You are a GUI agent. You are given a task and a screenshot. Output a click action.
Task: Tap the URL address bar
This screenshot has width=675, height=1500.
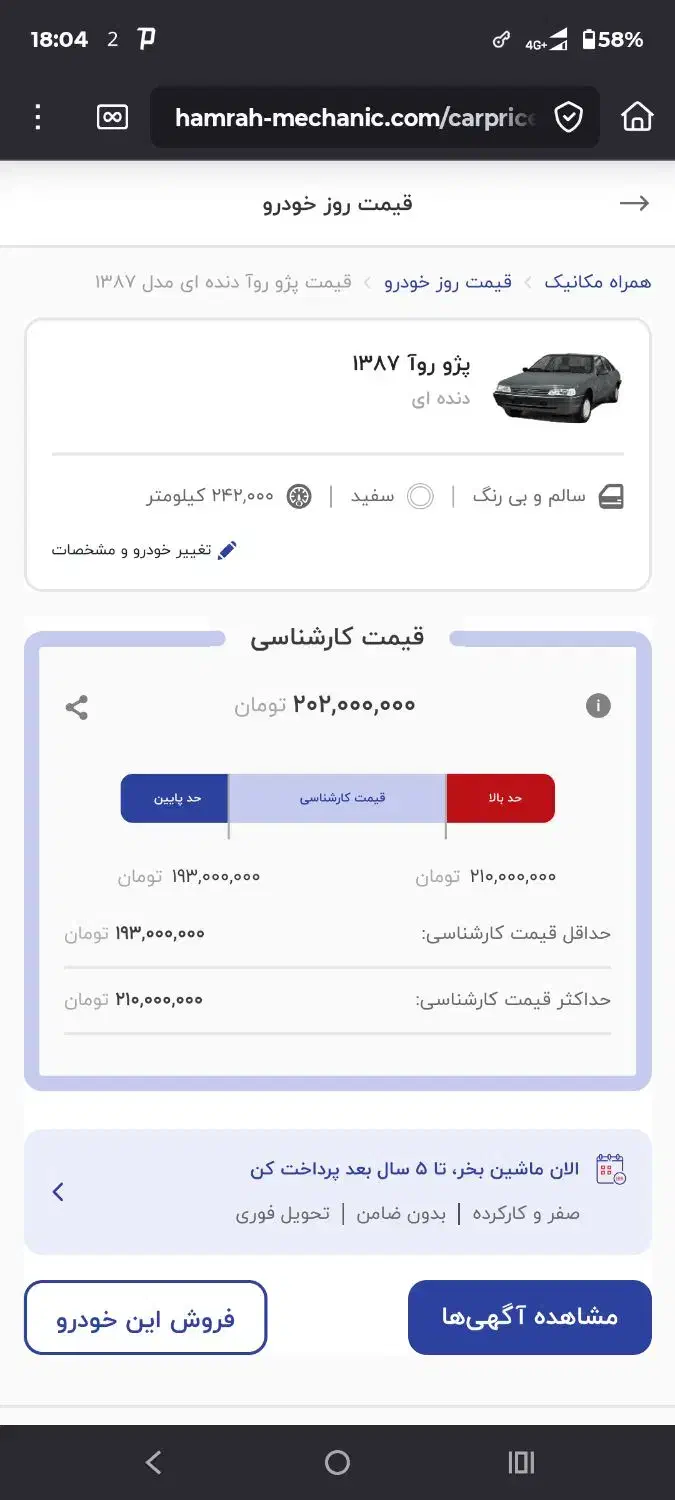coord(355,118)
